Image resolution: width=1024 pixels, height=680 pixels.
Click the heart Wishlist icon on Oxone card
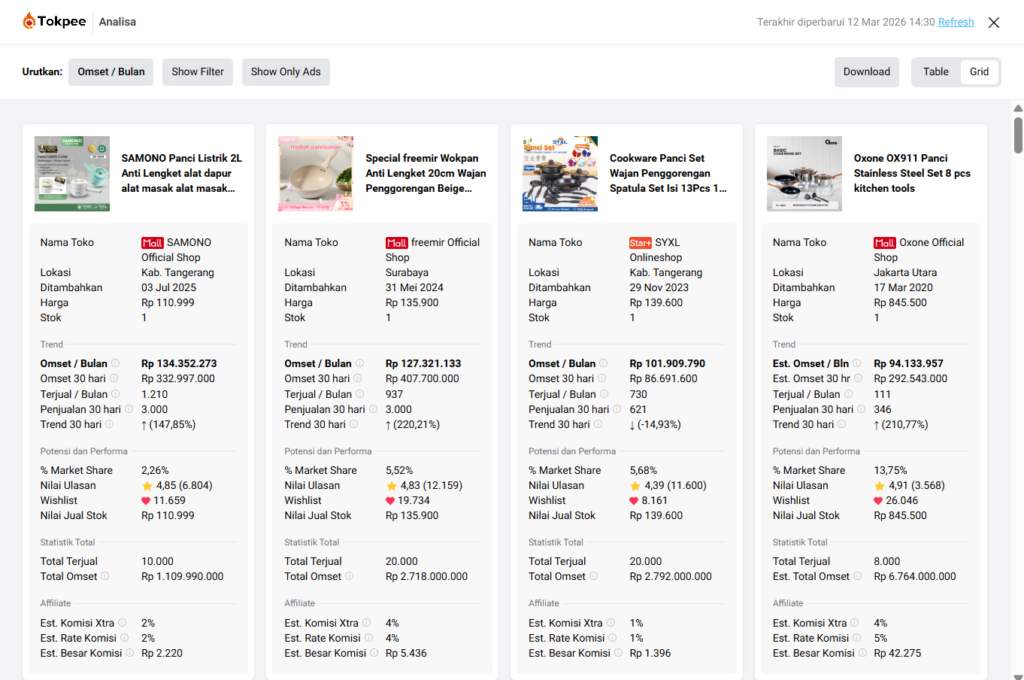pyautogui.click(x=879, y=501)
